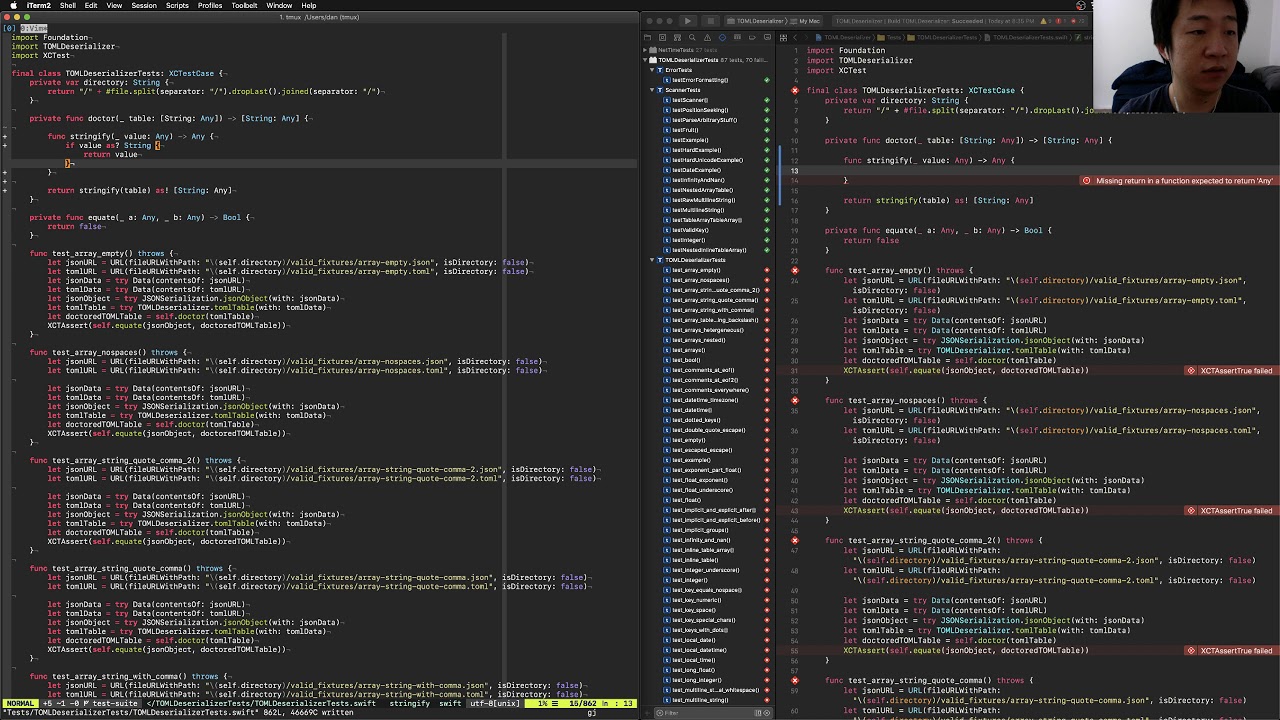Toggle the scheme filter beside the Filter field
This screenshot has width=1280, height=720.
[757, 713]
